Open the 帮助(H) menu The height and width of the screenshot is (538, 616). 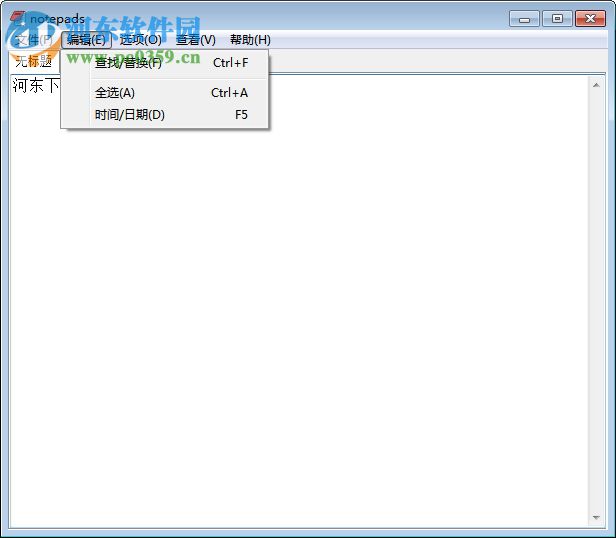250,40
